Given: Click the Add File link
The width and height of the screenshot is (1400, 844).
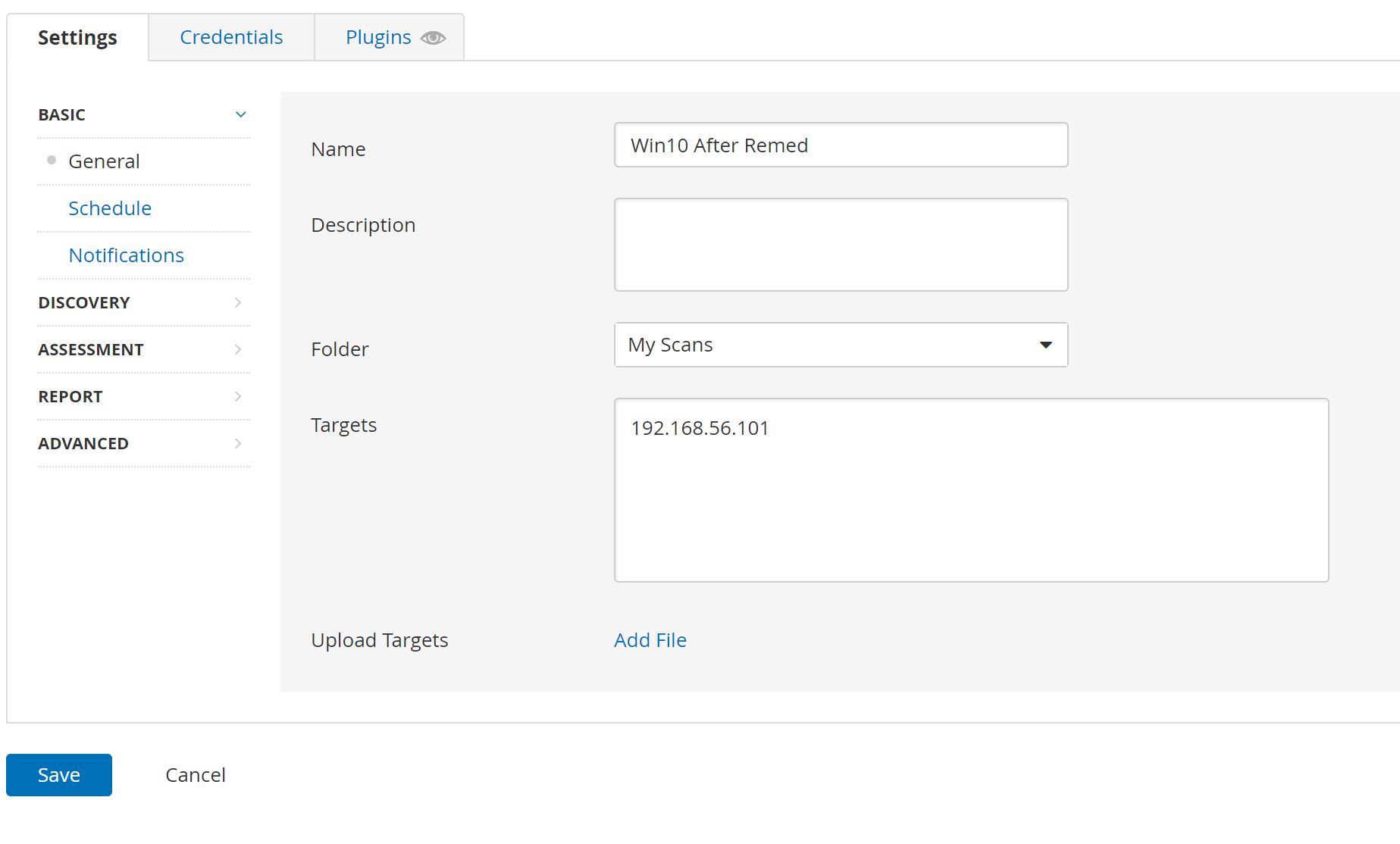Looking at the screenshot, I should (x=650, y=640).
